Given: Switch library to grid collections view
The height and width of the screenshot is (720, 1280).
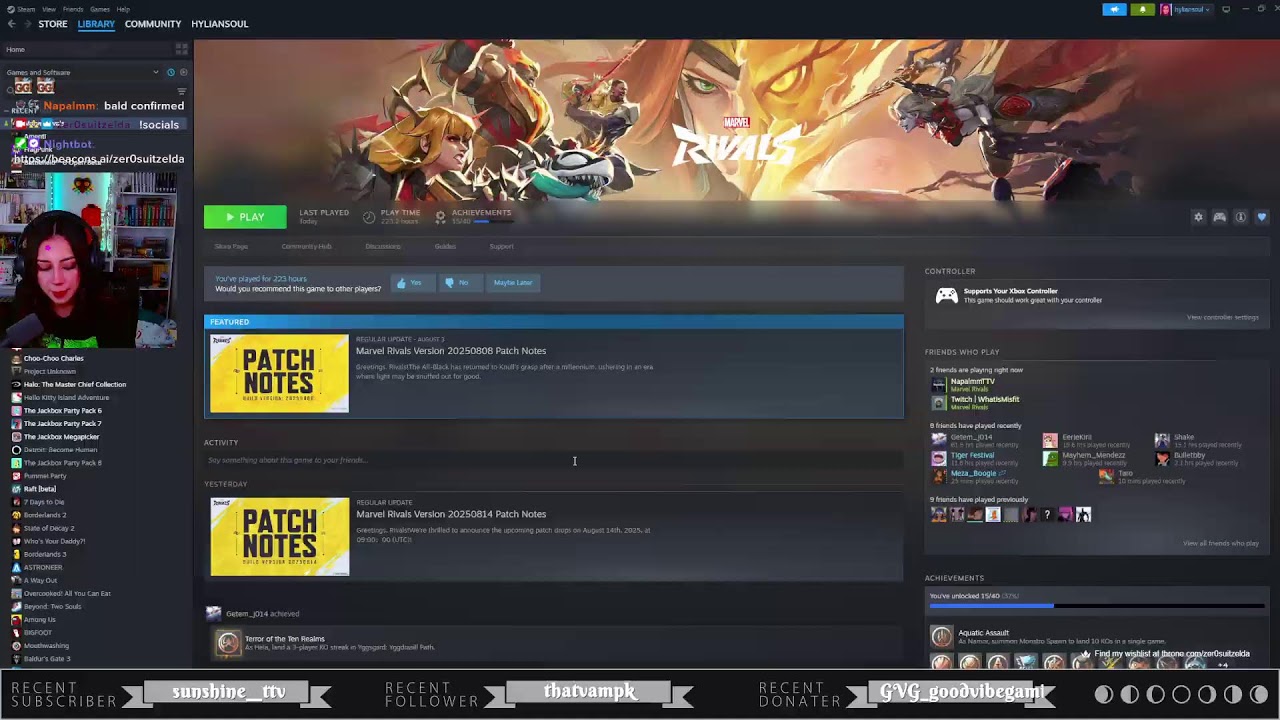Looking at the screenshot, I should [x=181, y=49].
